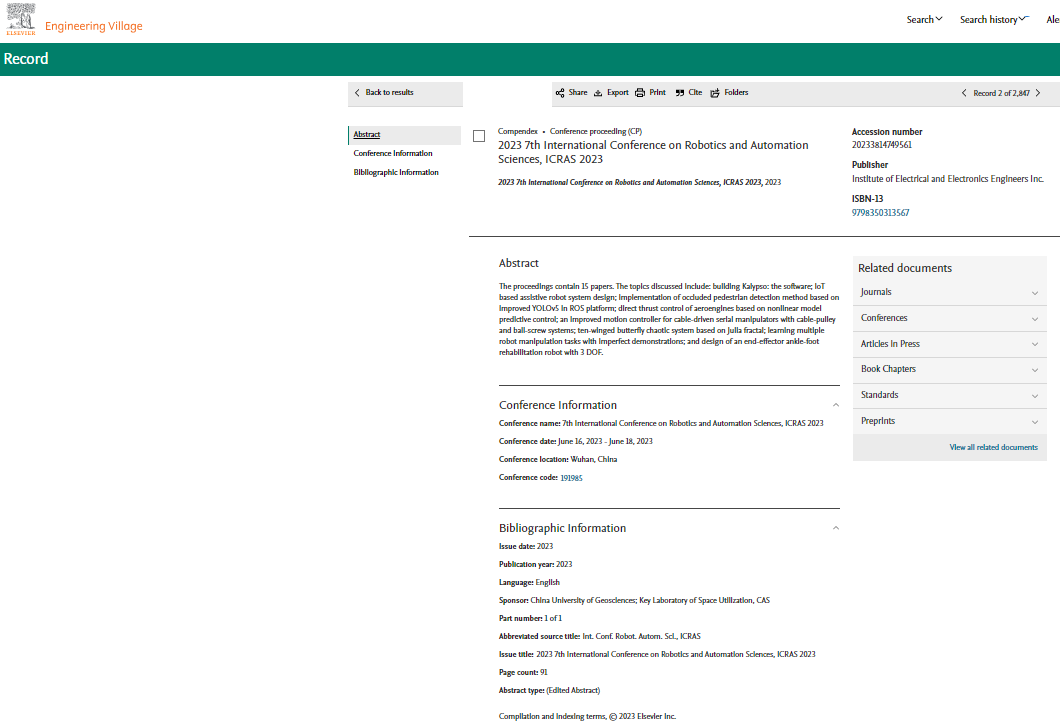
Task: Click 'Abstract type: (Edited Abstract)' line
Action: point(549,691)
